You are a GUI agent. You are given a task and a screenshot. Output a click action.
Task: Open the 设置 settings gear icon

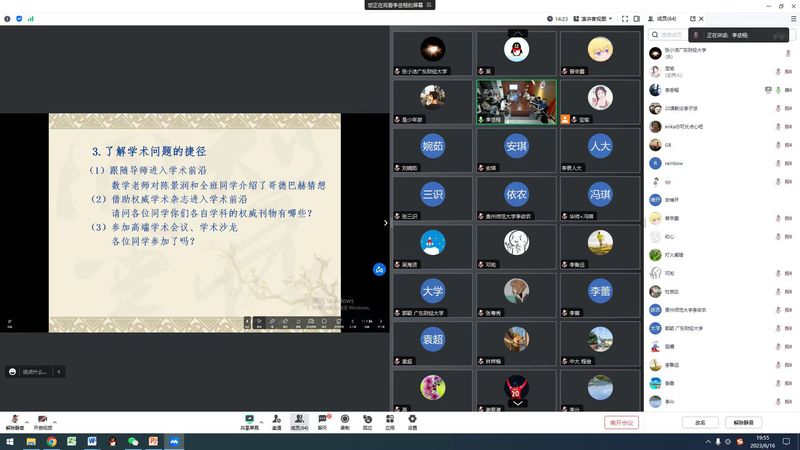[412, 419]
